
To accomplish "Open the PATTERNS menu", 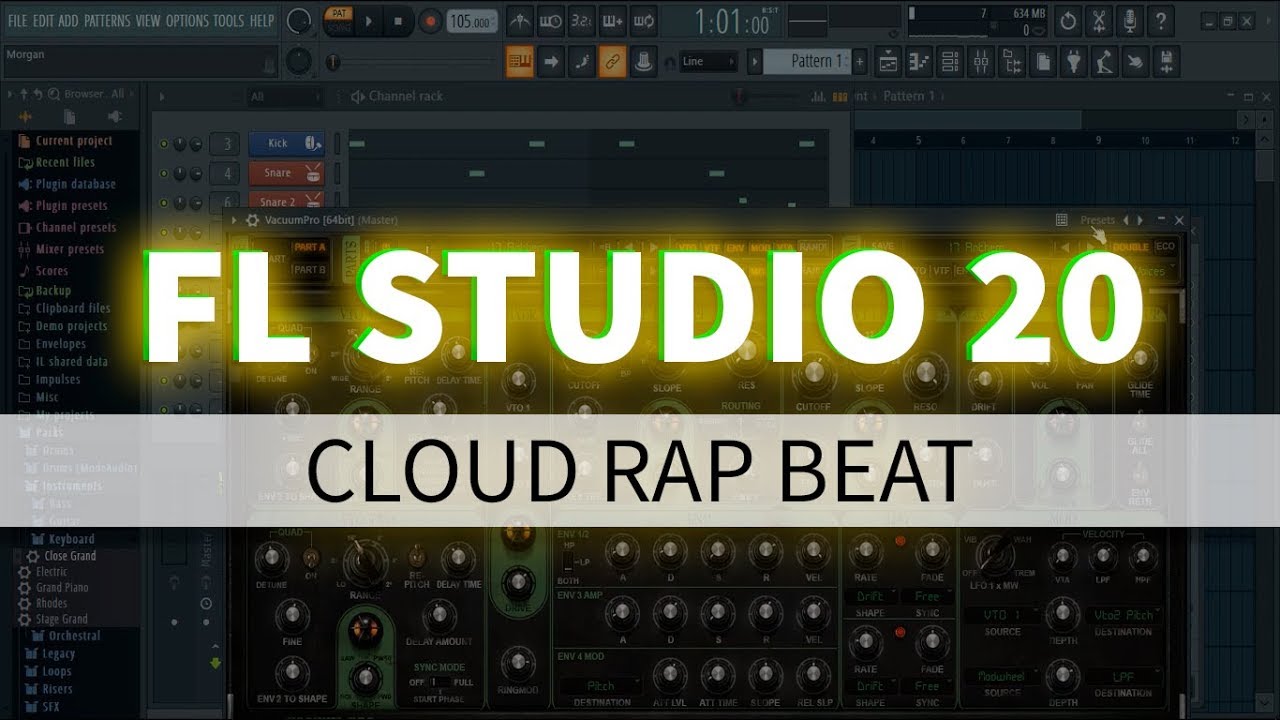I will click(107, 20).
